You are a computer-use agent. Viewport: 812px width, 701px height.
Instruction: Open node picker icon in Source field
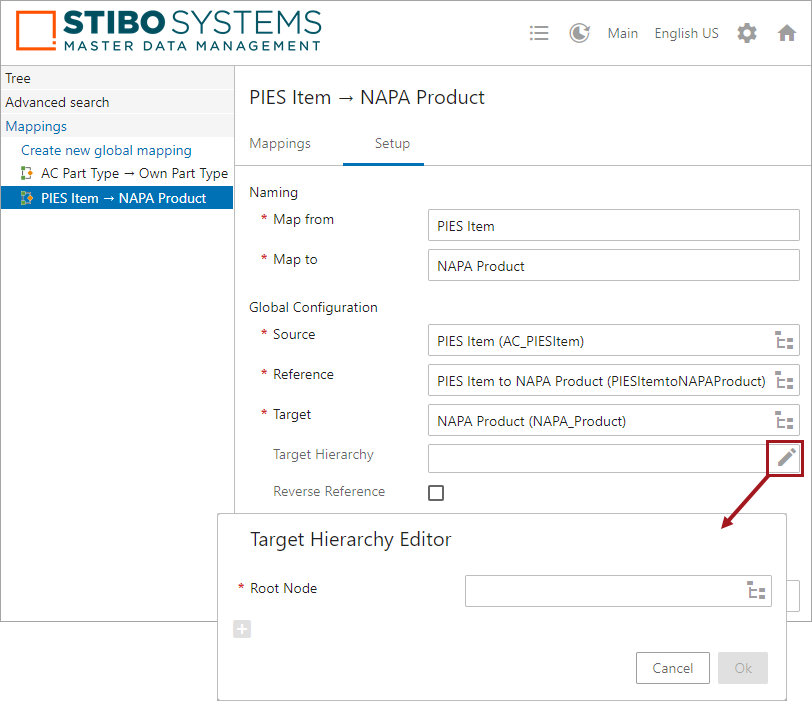(784, 340)
